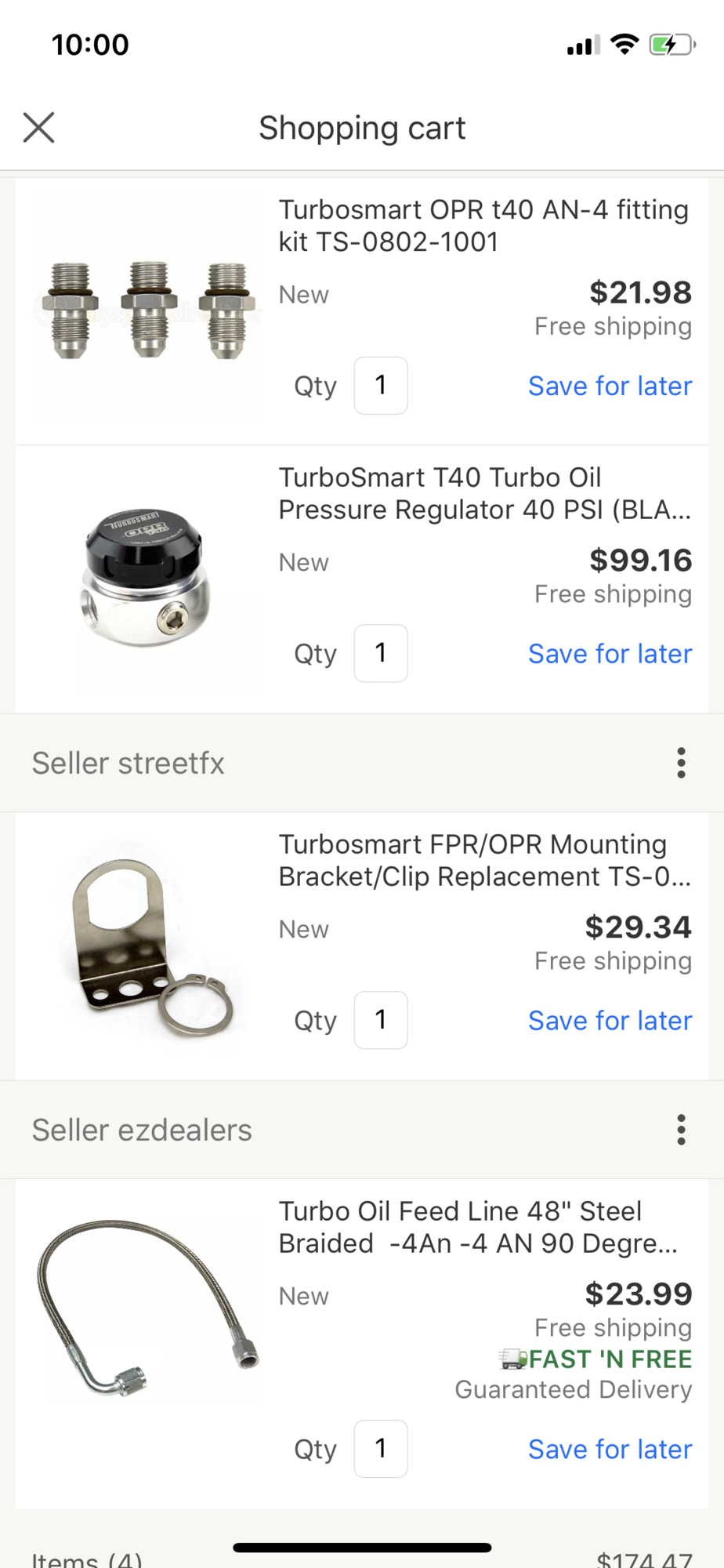Open more options for seller ezdealers
This screenshot has height=1568, width=724.
pos(681,1130)
